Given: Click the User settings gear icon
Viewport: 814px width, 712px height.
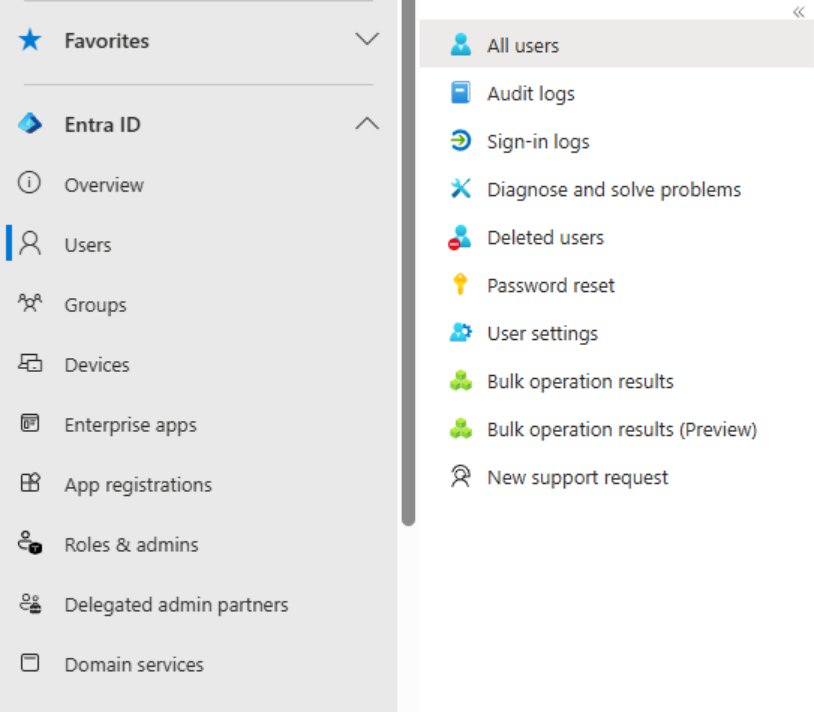Looking at the screenshot, I should (460, 334).
